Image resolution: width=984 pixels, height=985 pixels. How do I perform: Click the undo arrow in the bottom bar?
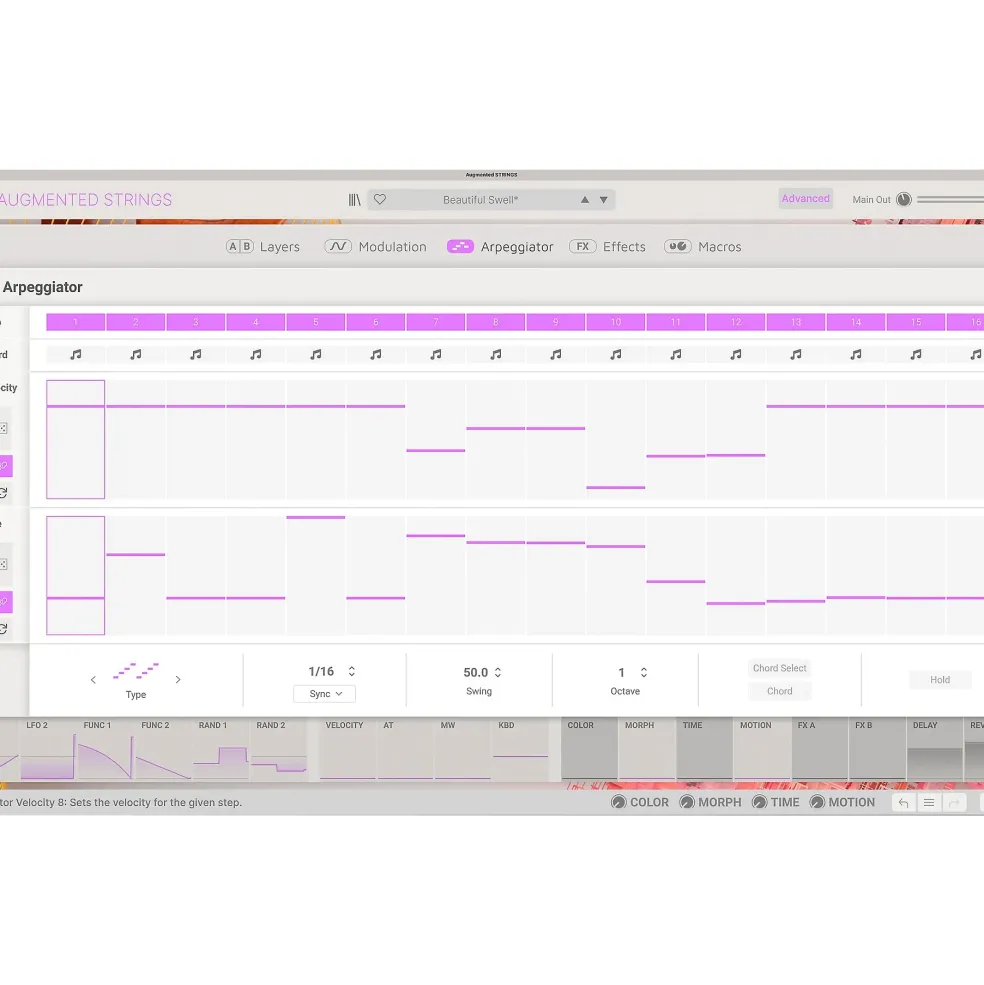click(904, 802)
